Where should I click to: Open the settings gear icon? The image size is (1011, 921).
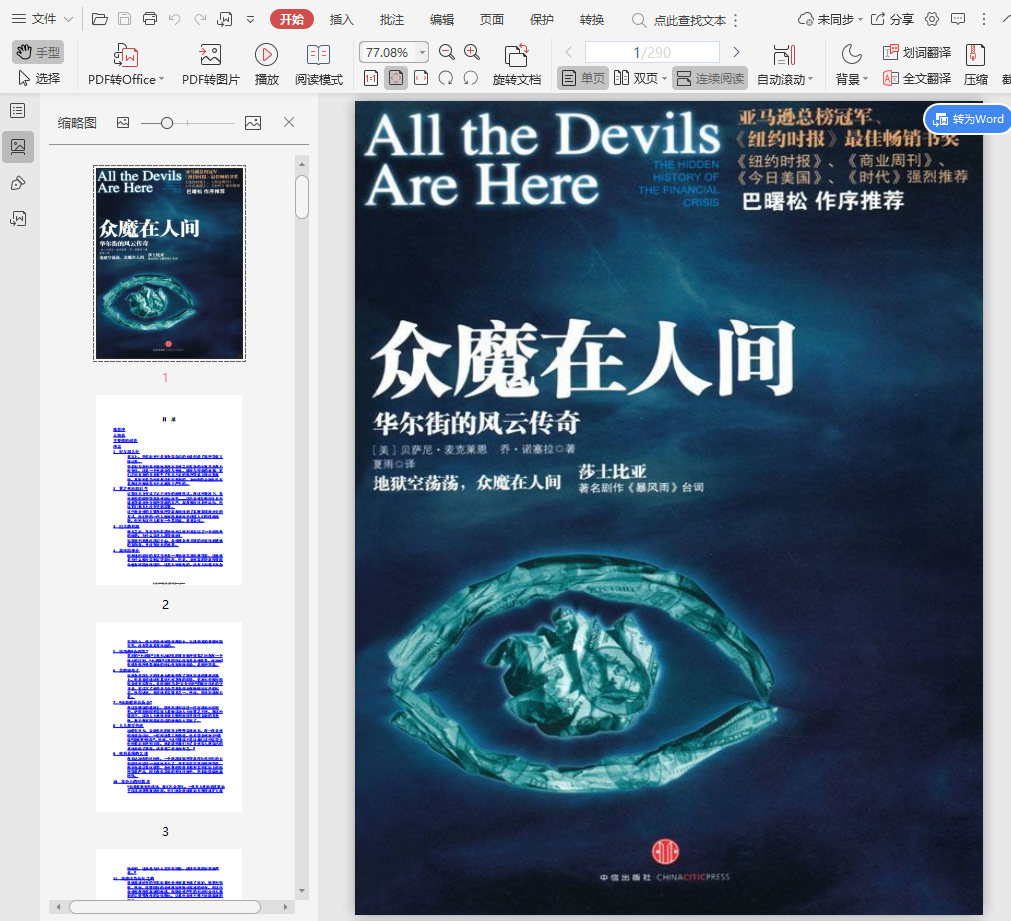click(x=932, y=19)
